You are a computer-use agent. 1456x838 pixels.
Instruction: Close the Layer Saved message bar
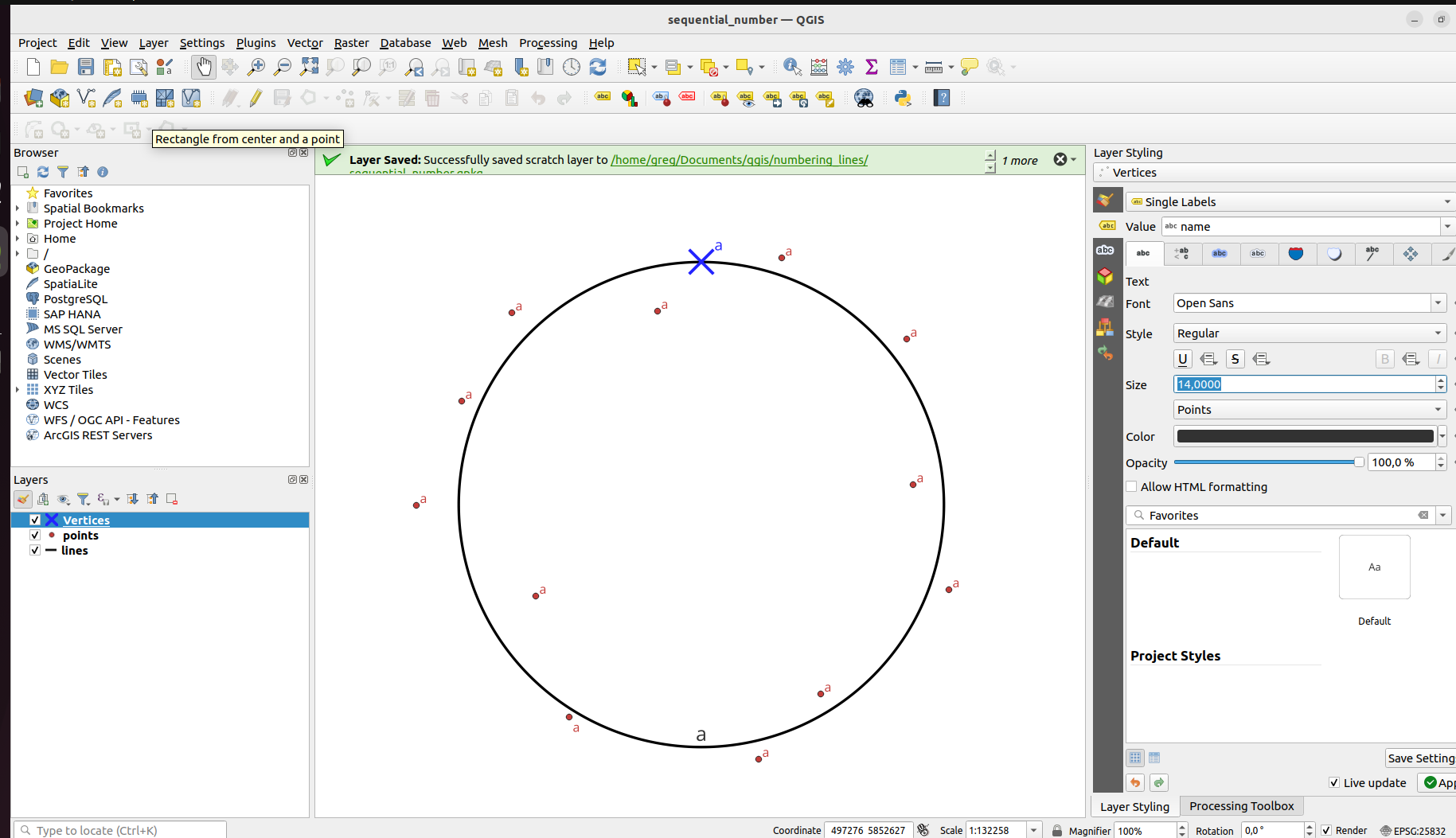point(1060,159)
